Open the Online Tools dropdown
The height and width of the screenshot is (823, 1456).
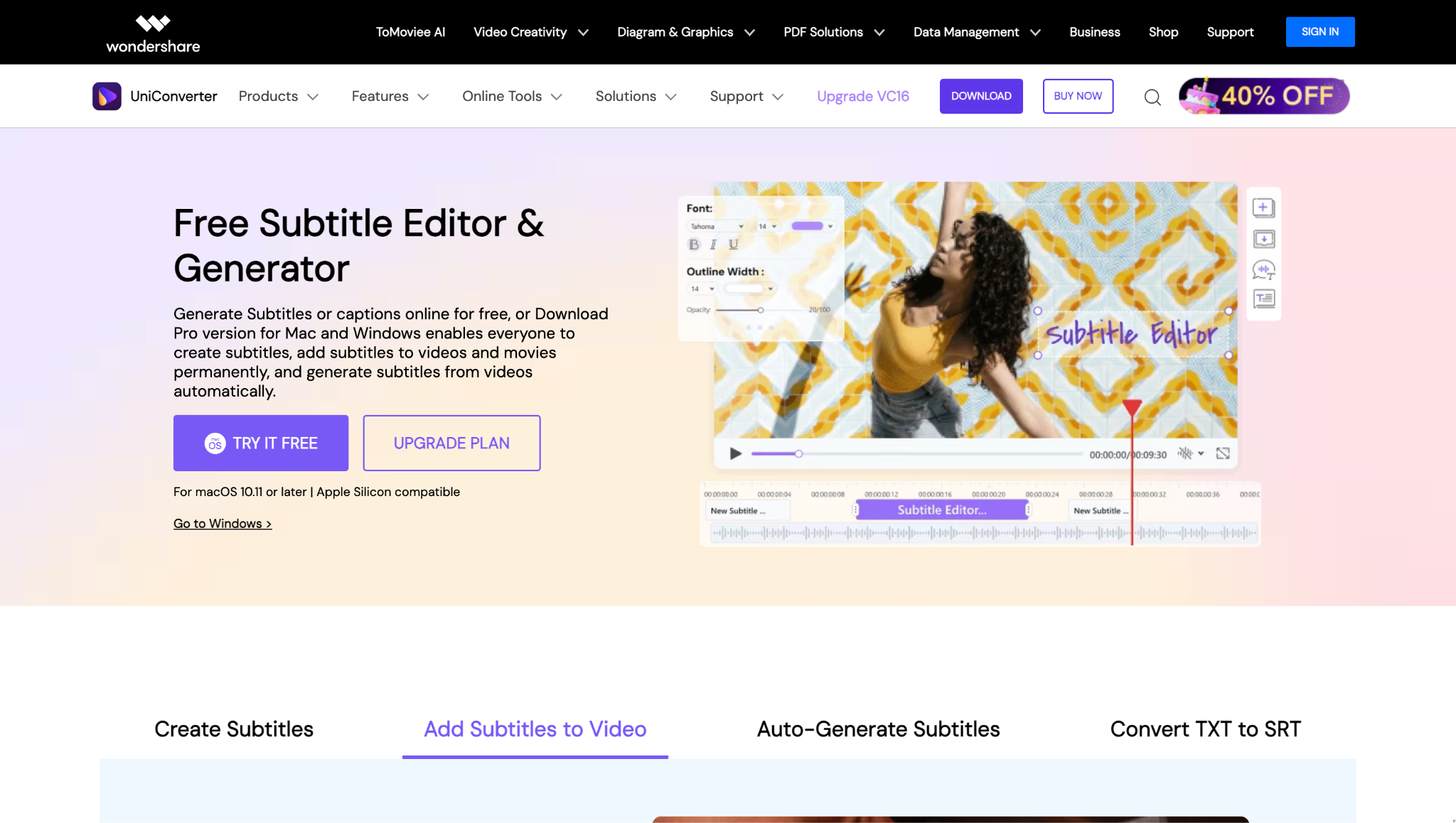pos(512,96)
